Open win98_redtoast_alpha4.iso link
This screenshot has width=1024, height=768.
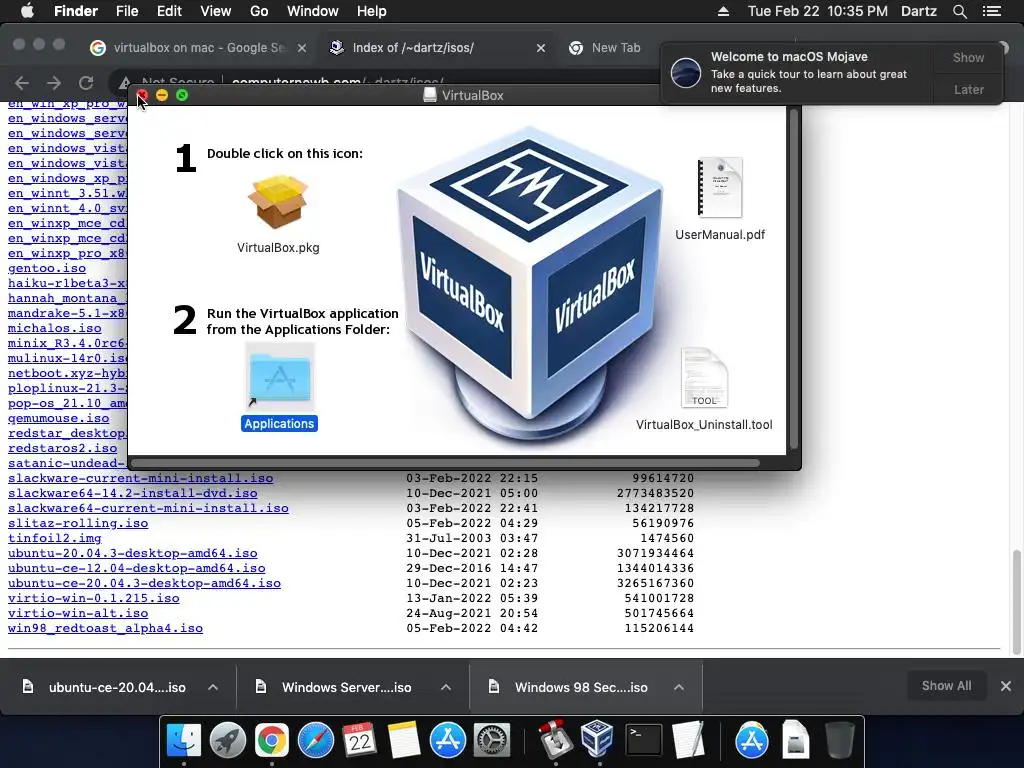tap(105, 628)
